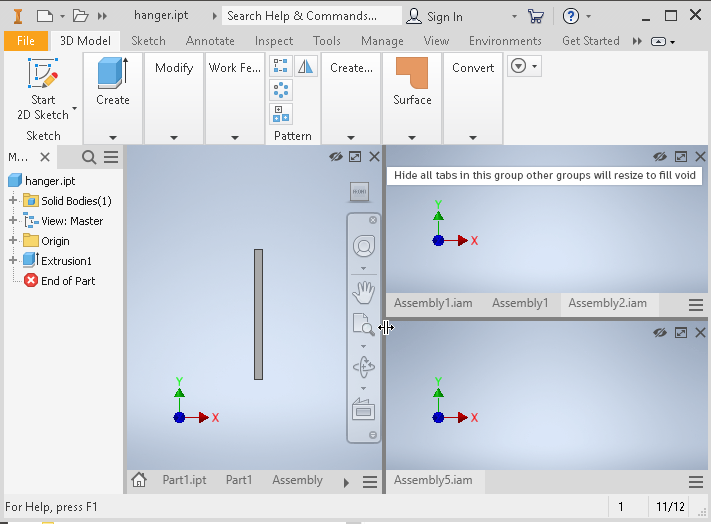Image resolution: width=711 pixels, height=524 pixels.
Task: Select the Mirror tool
Action: pyautogui.click(x=306, y=67)
